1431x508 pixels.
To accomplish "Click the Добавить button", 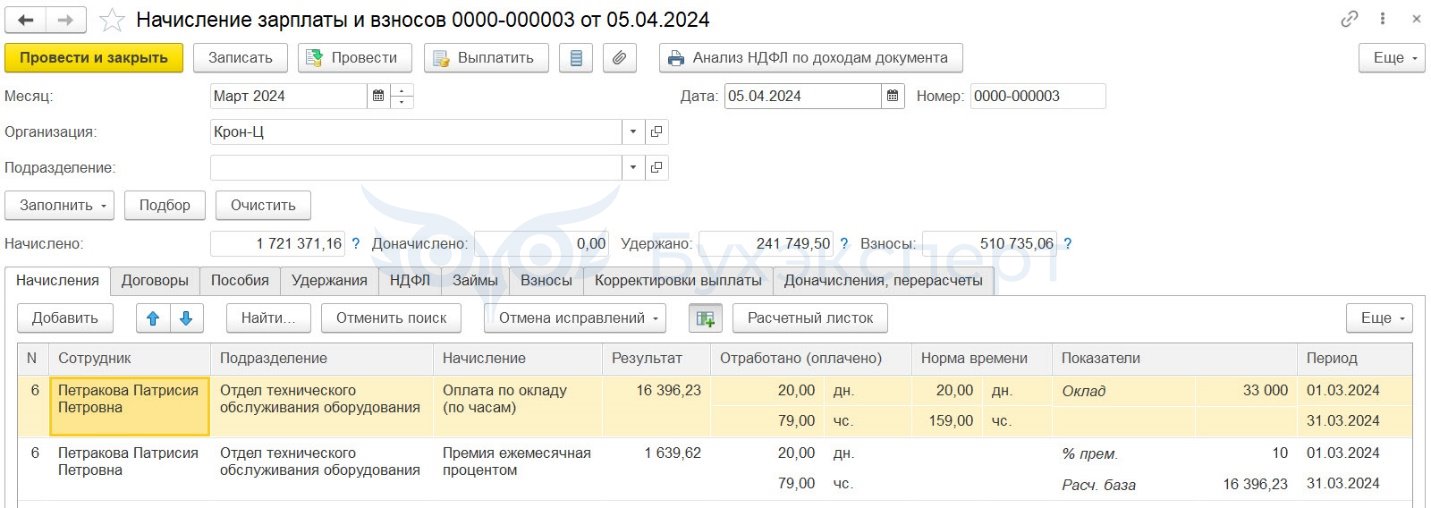I will (x=65, y=318).
